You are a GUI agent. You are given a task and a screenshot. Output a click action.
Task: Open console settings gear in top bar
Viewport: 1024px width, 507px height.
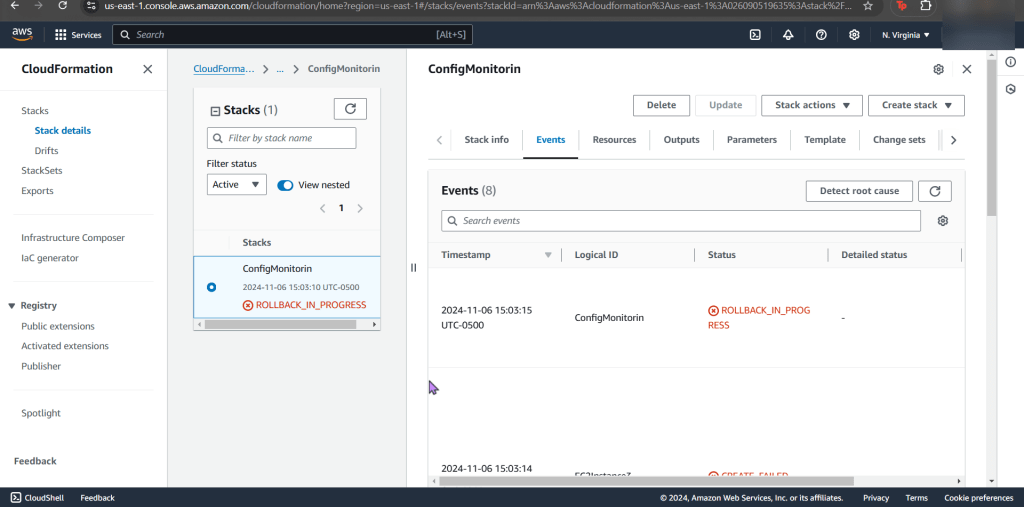(x=854, y=35)
